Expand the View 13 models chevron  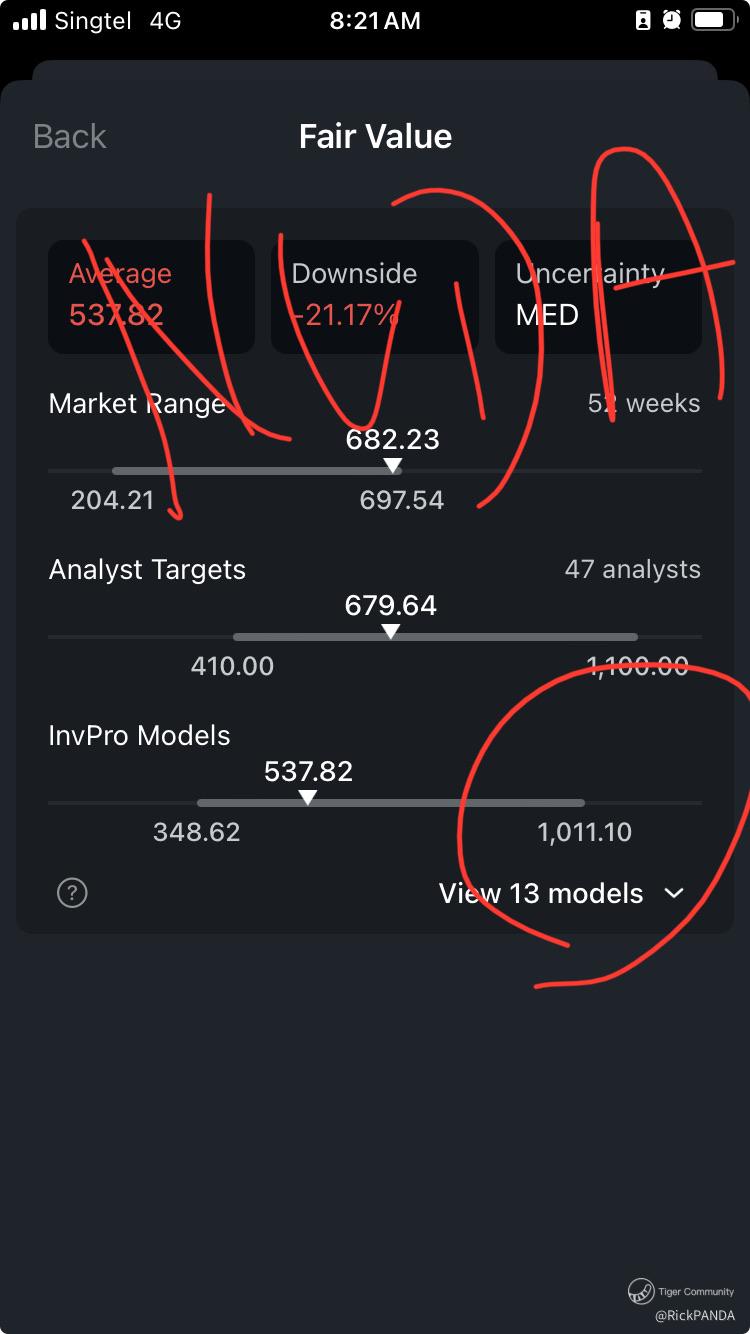[x=674, y=893]
